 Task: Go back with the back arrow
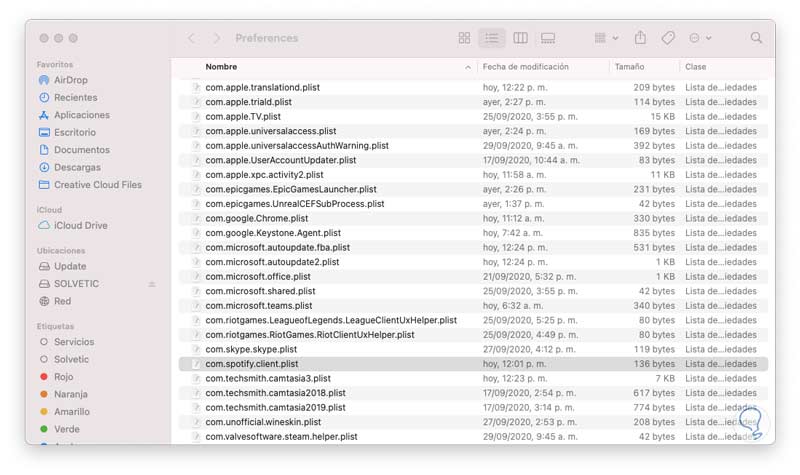(191, 38)
